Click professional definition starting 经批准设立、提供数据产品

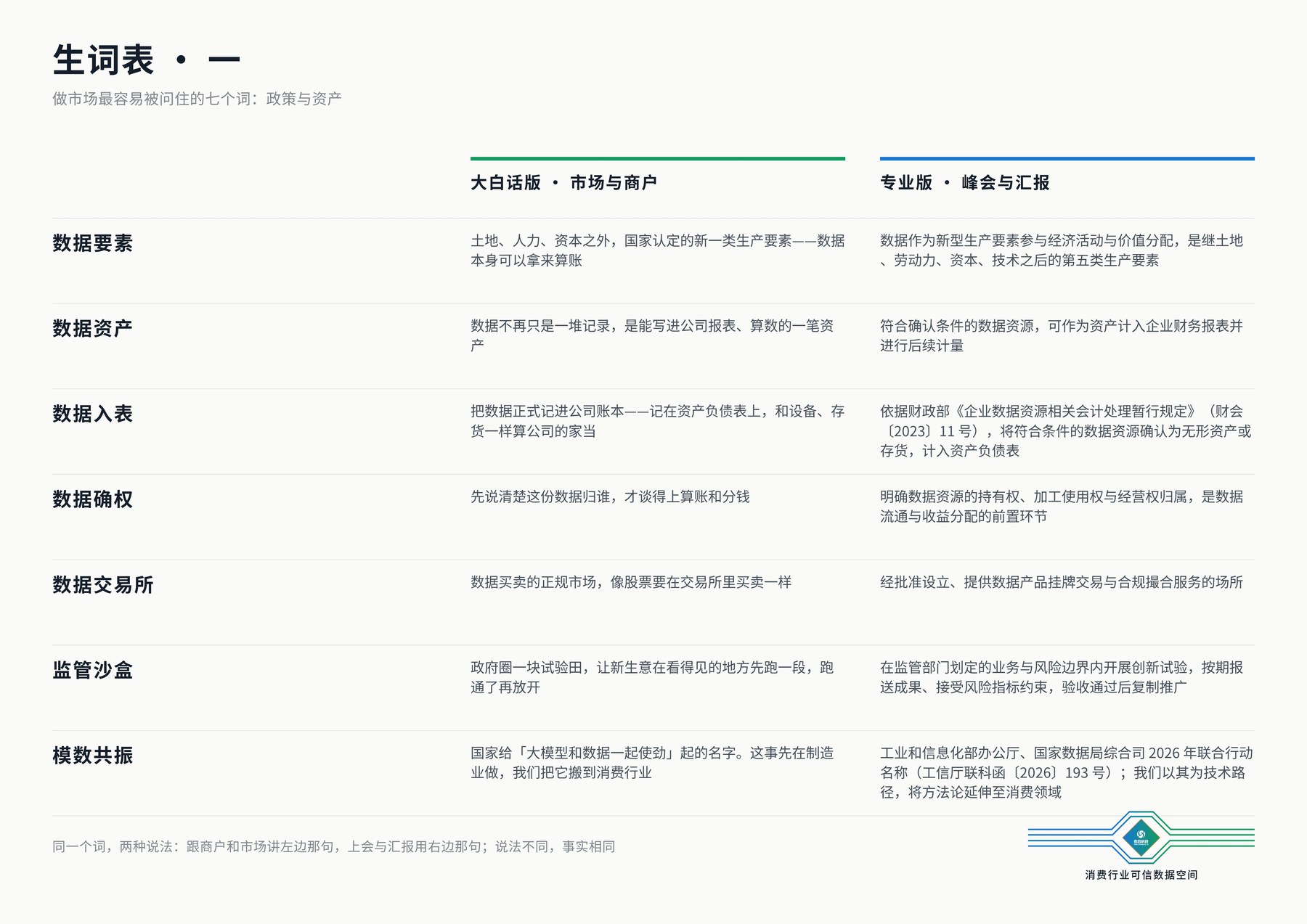(x=1062, y=582)
